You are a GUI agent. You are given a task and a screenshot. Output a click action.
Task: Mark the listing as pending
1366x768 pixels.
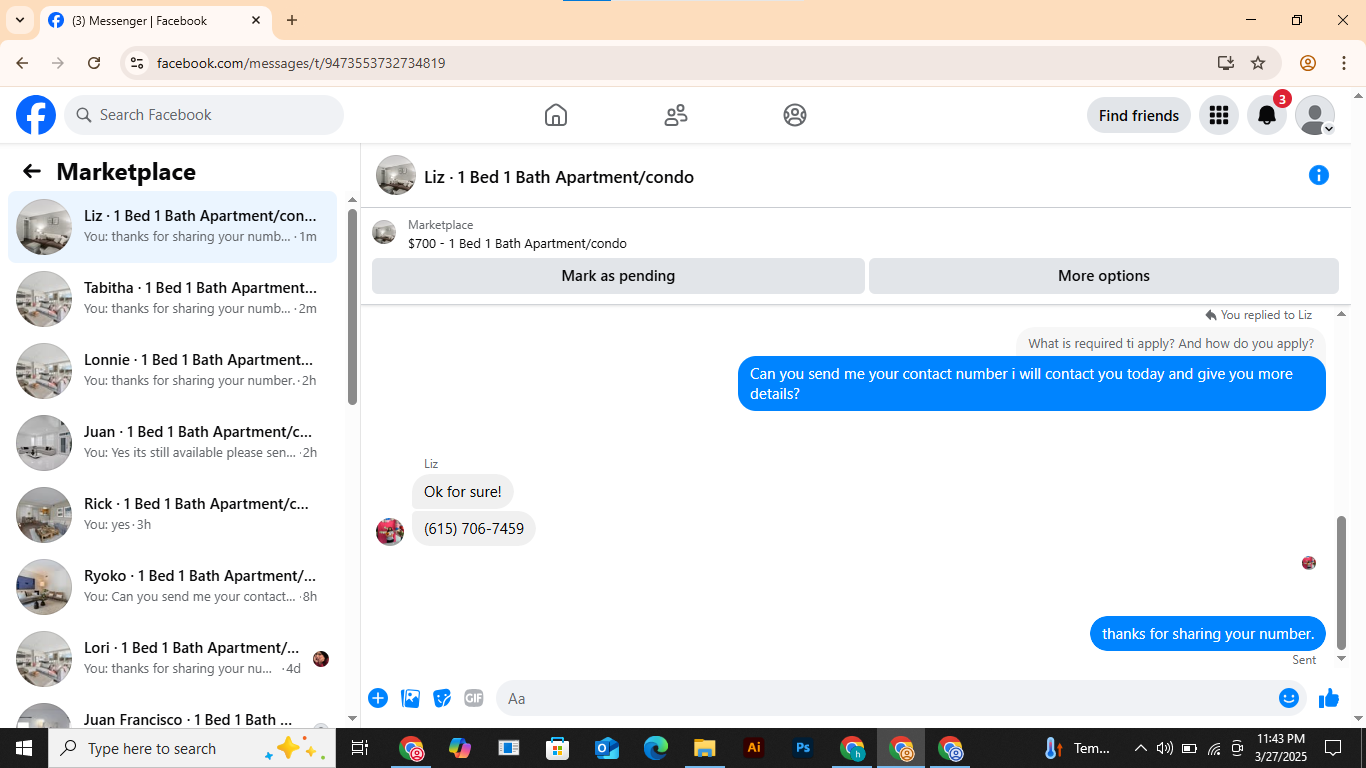pos(618,276)
